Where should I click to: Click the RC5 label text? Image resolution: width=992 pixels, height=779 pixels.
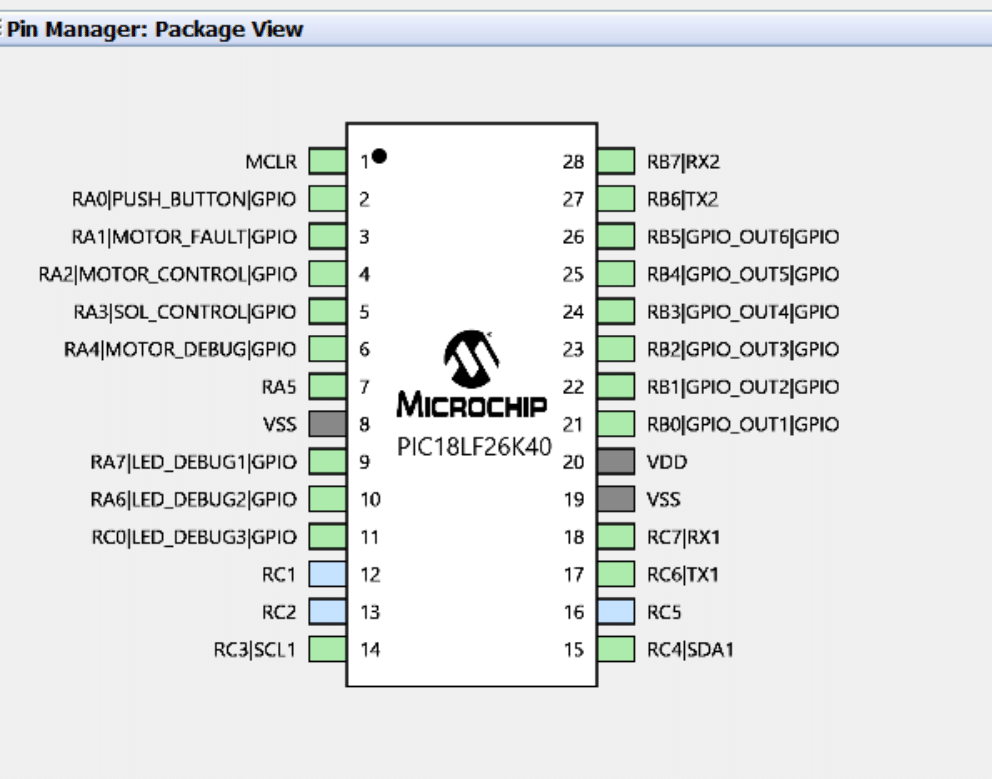[664, 612]
